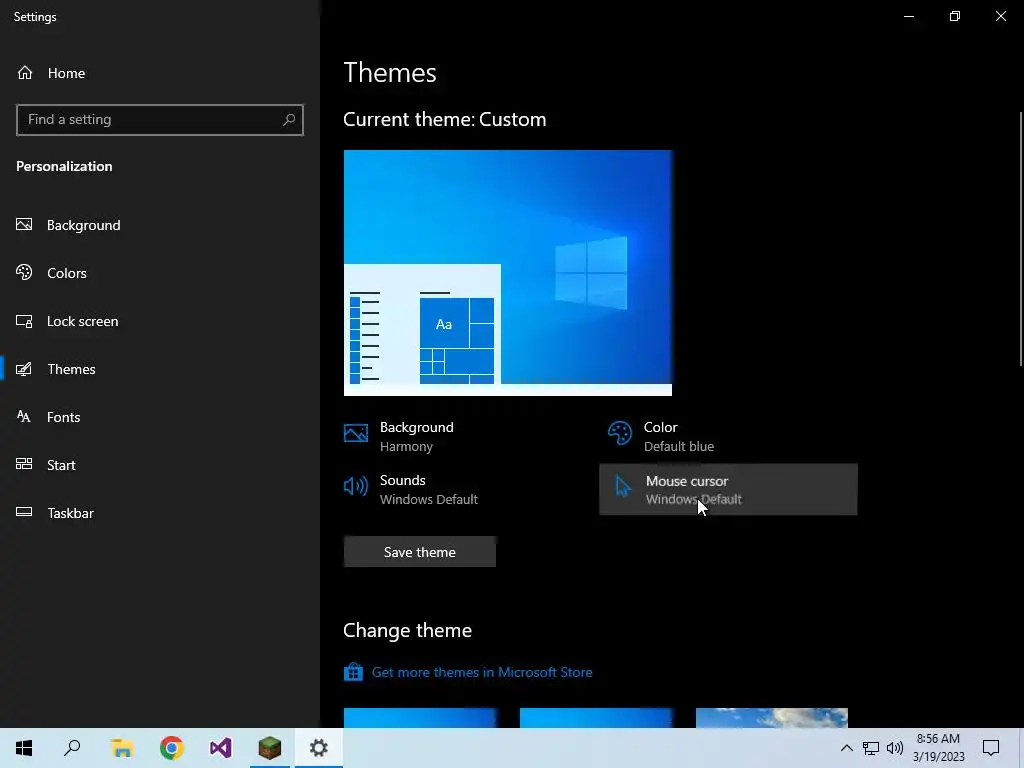Click the Save theme button
The width and height of the screenshot is (1024, 768).
click(419, 552)
